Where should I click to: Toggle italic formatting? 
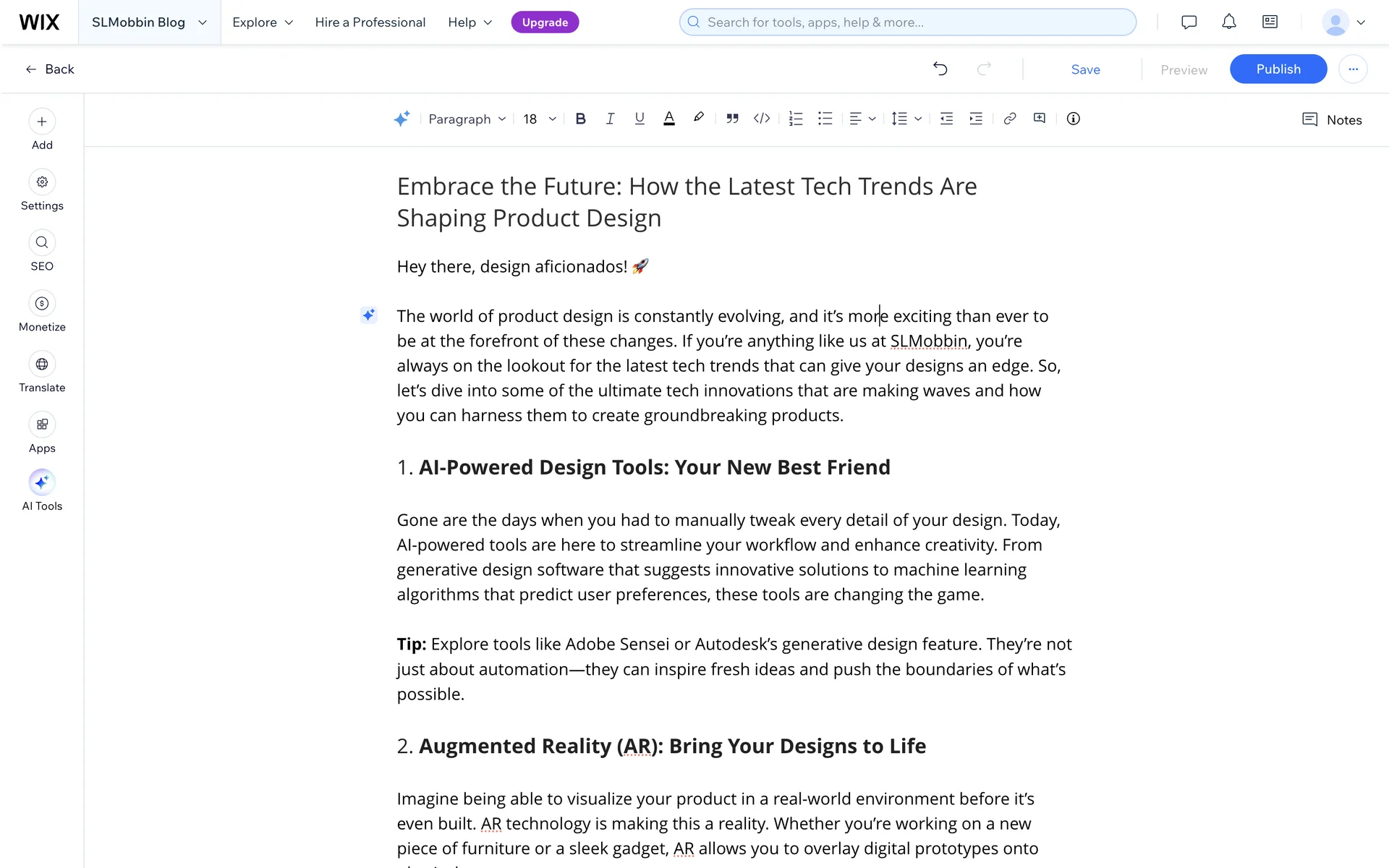(610, 119)
